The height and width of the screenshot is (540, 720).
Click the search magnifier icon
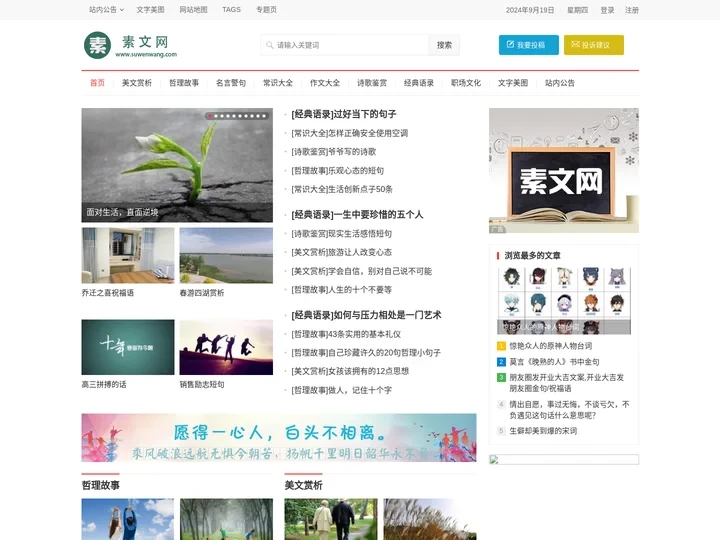[270, 45]
